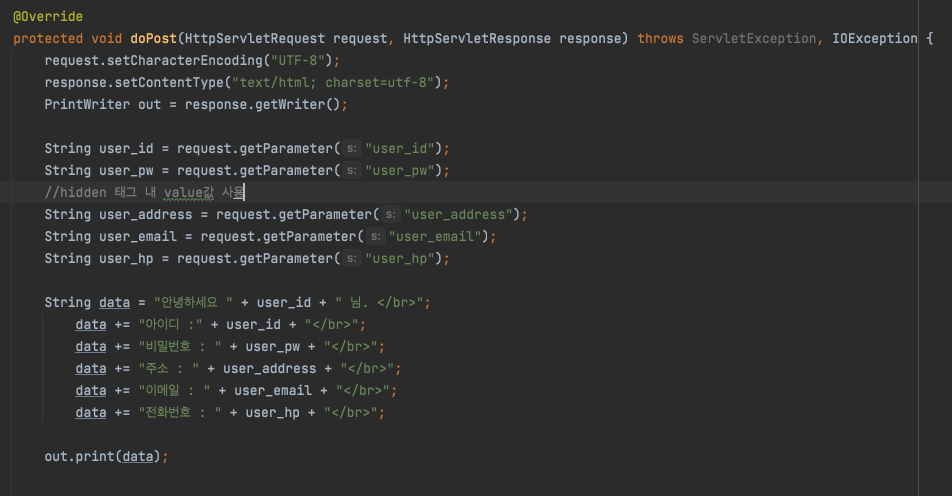Click the "user_address" string literal
Screen dimensions: 952x496
458,214
